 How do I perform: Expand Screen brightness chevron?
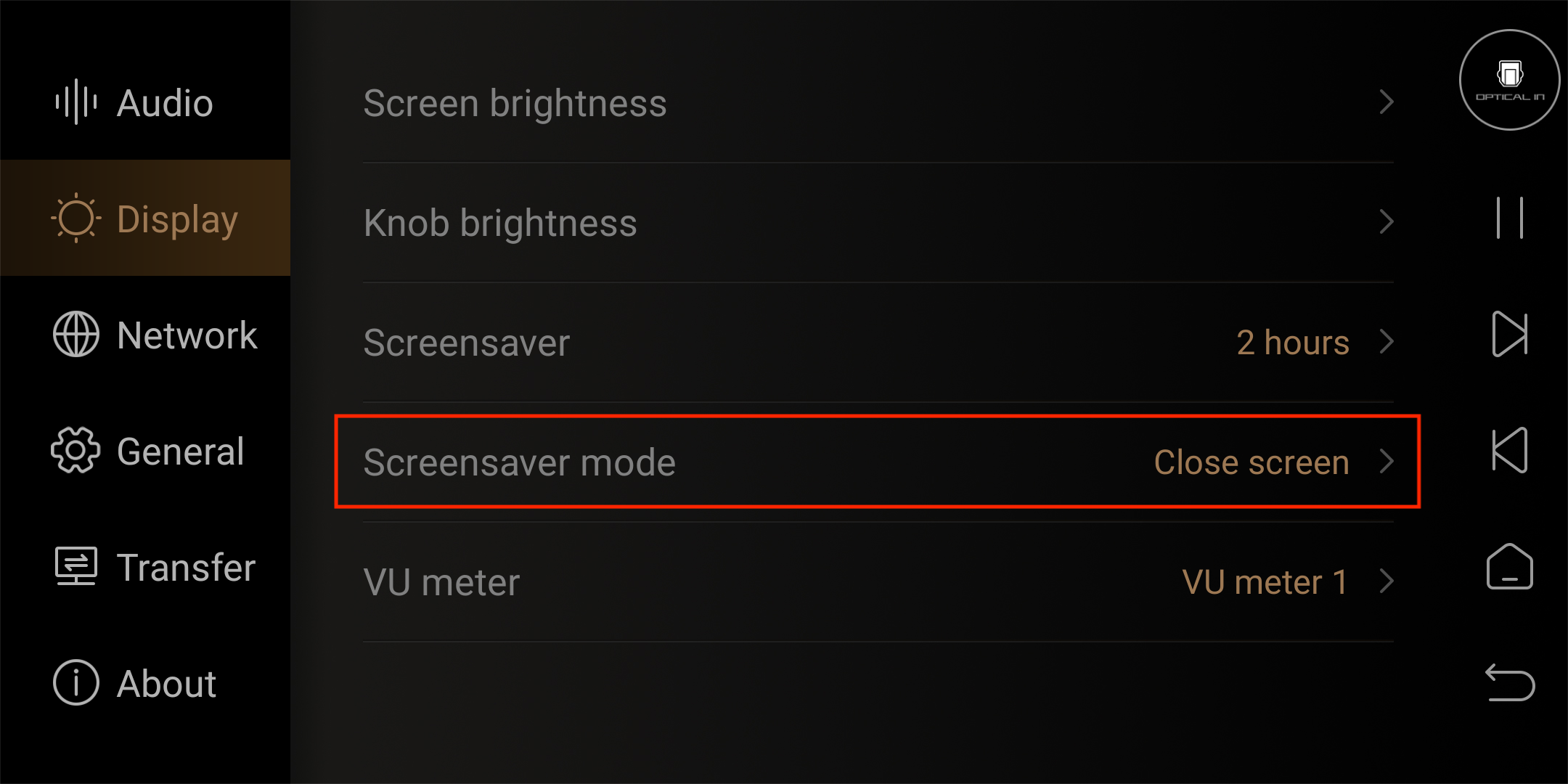point(1387,102)
